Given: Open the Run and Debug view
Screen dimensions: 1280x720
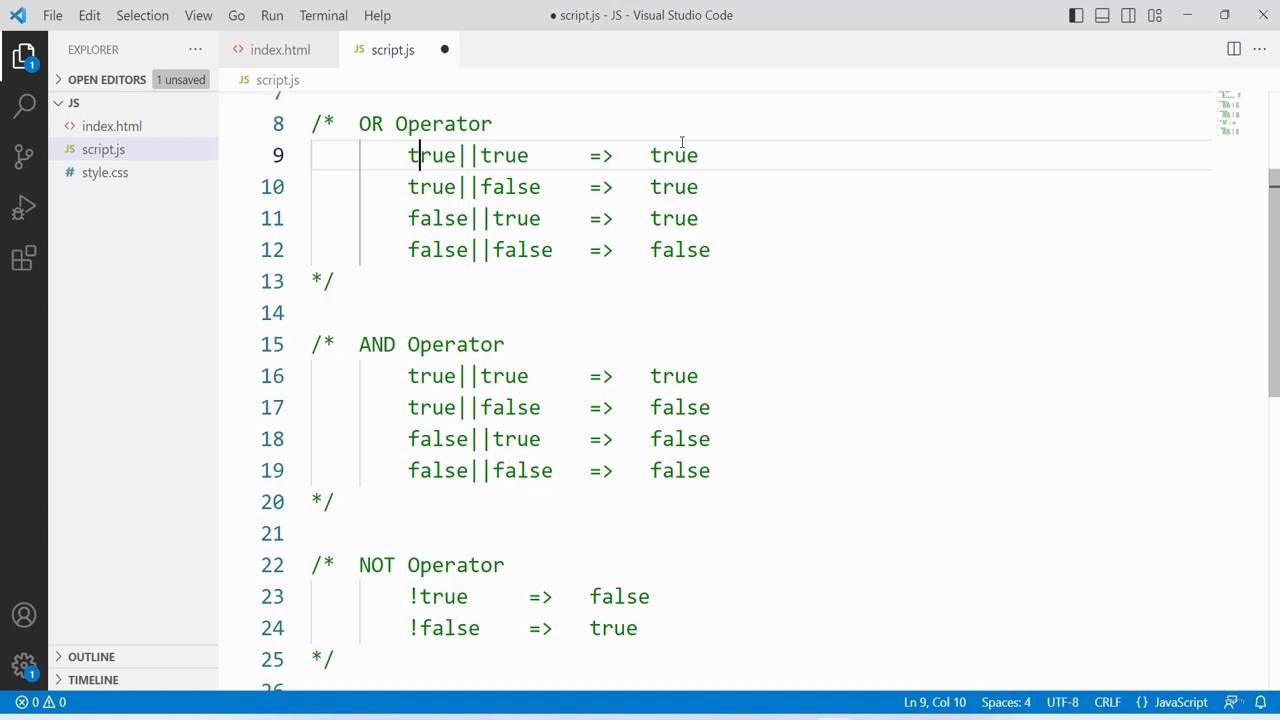Looking at the screenshot, I should pyautogui.click(x=24, y=208).
